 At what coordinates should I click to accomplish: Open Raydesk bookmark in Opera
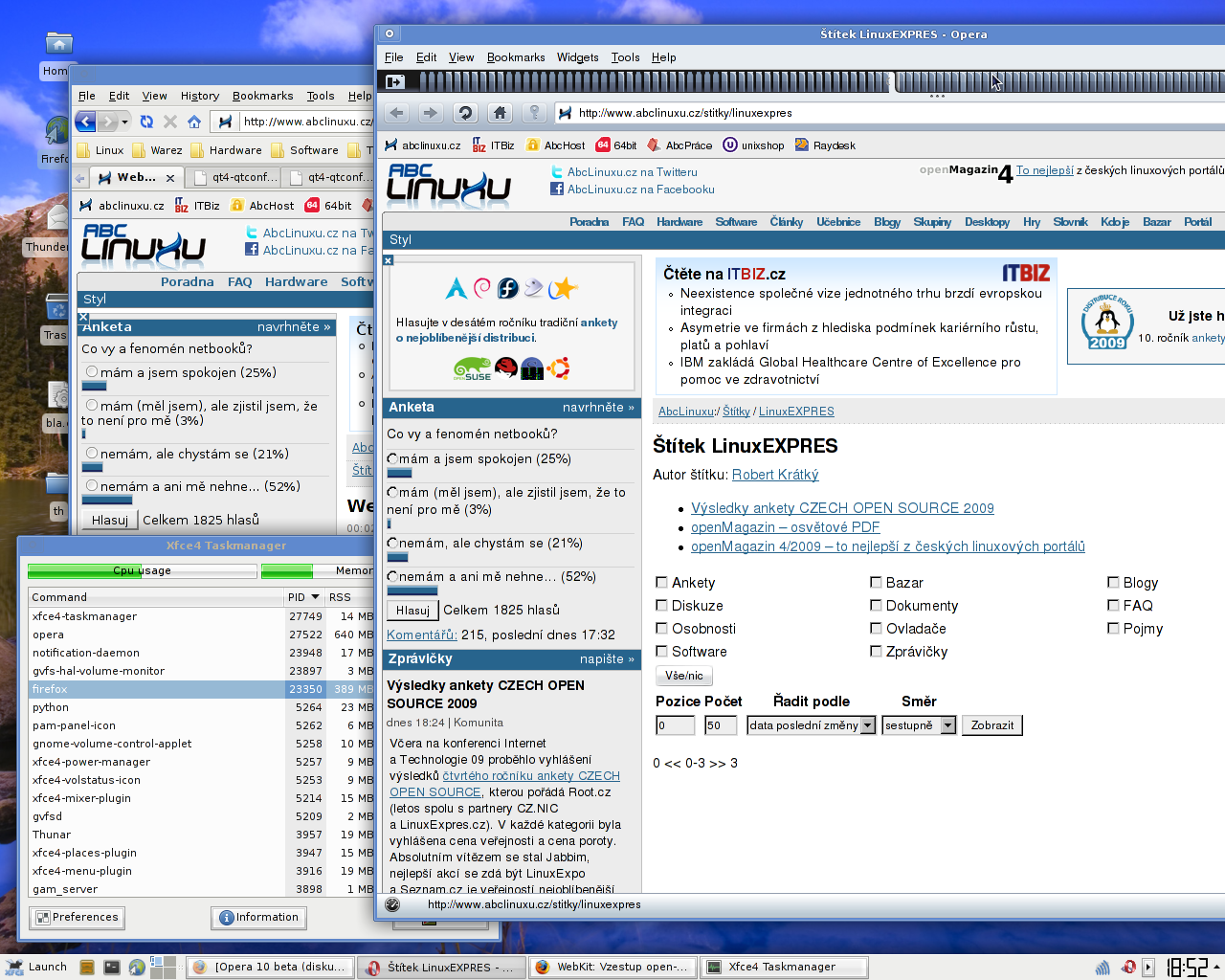[x=825, y=145]
